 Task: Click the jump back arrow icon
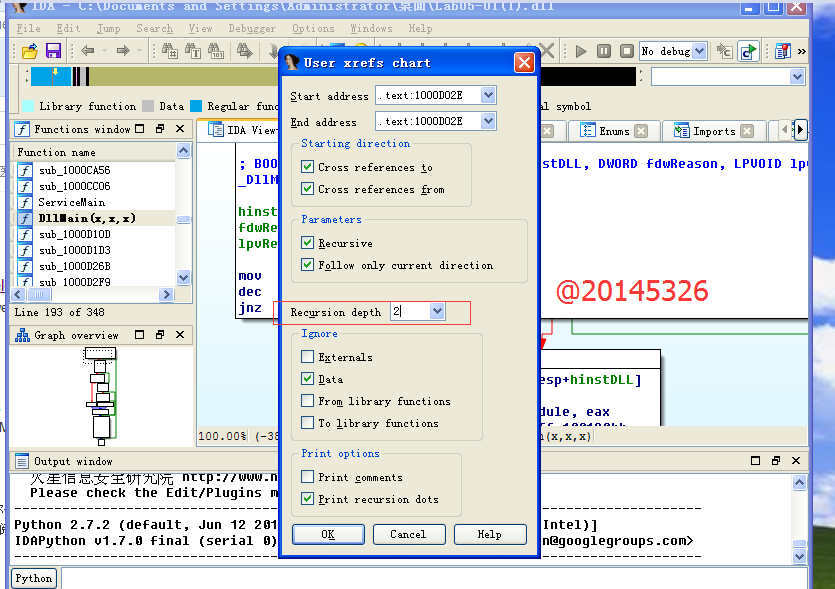[x=87, y=51]
